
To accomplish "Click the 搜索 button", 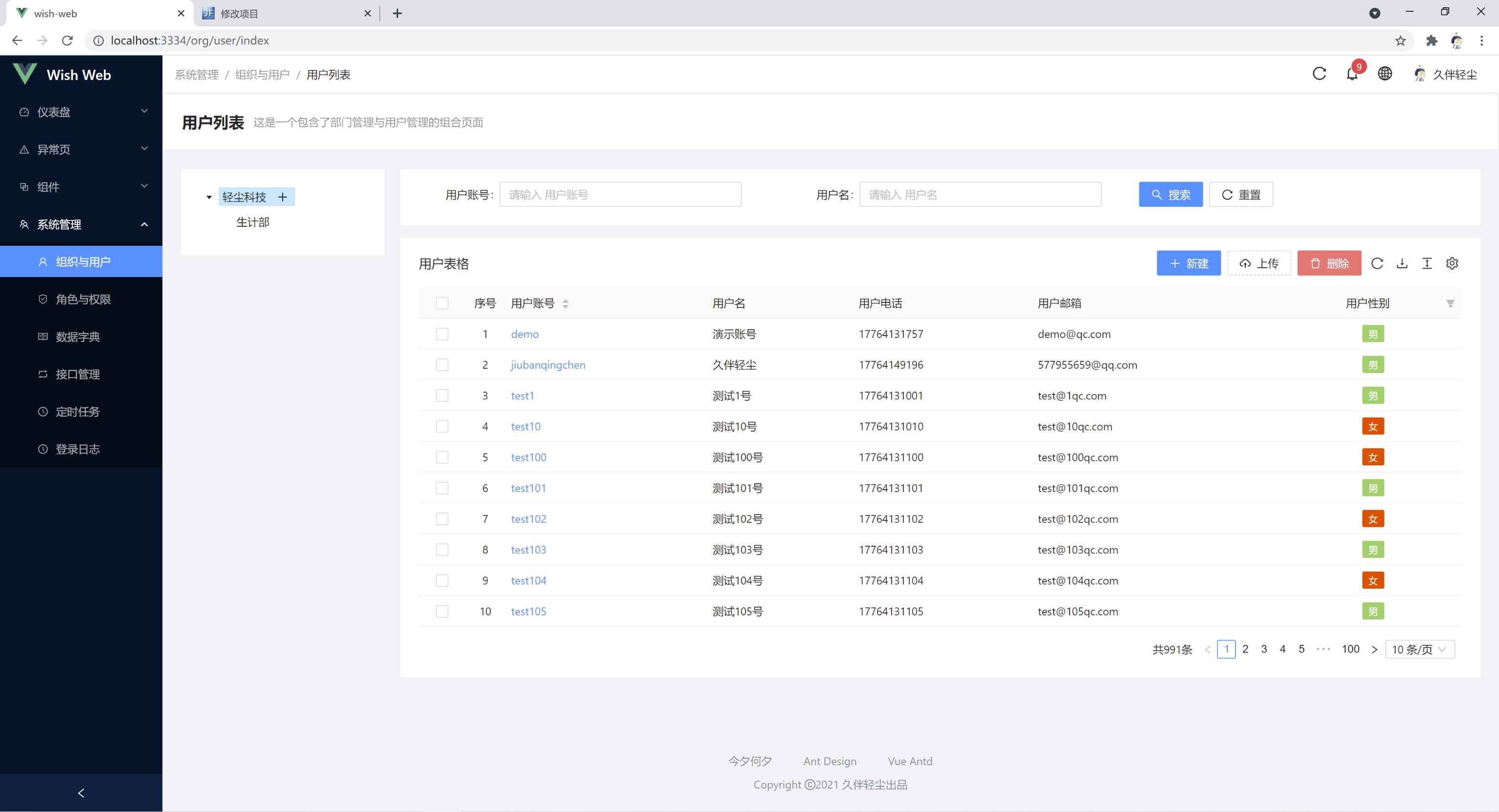I will 1170,195.
